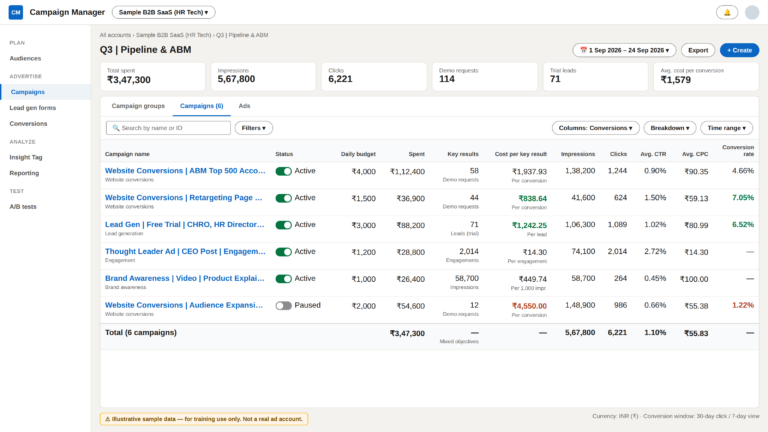The height and width of the screenshot is (432, 768).
Task: Open Conversions in the sidebar
Action: click(x=28, y=123)
